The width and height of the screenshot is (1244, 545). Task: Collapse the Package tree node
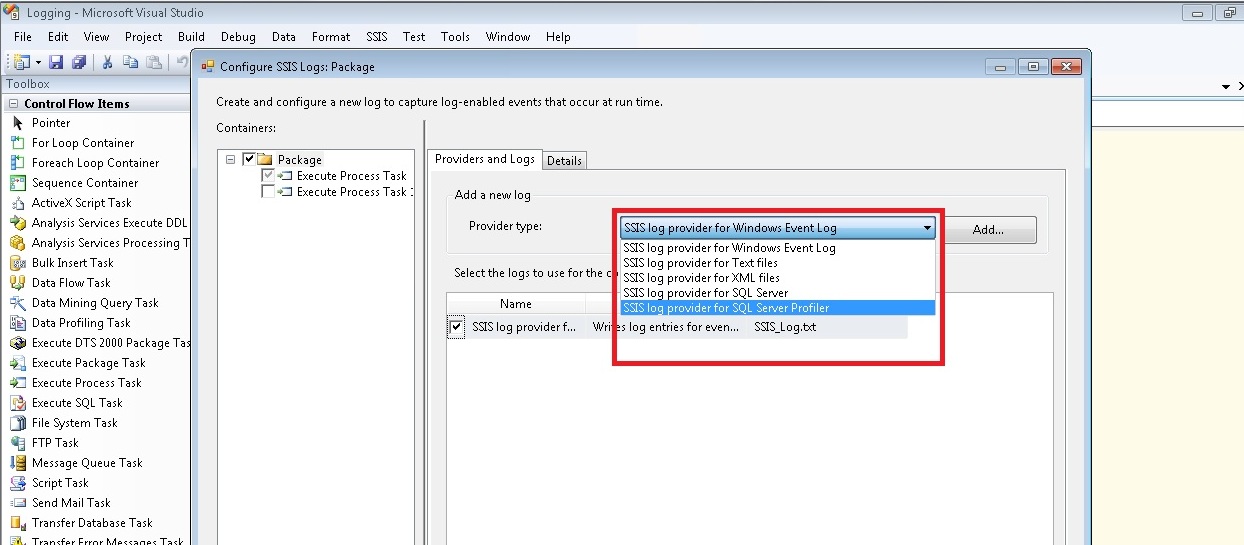point(231,159)
